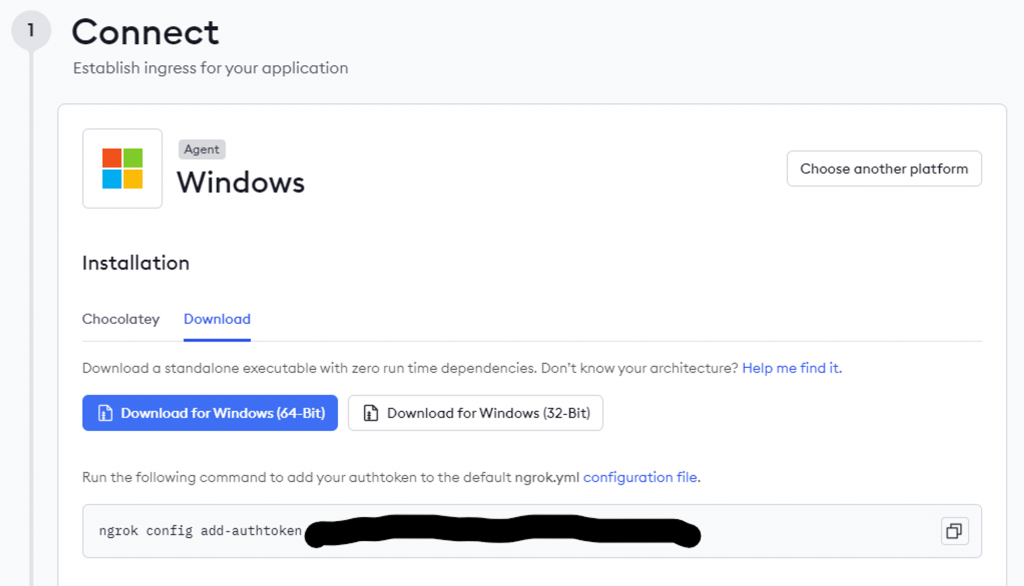Click the Agent badge label
Image resolution: width=1024 pixels, height=586 pixels.
tap(201, 149)
